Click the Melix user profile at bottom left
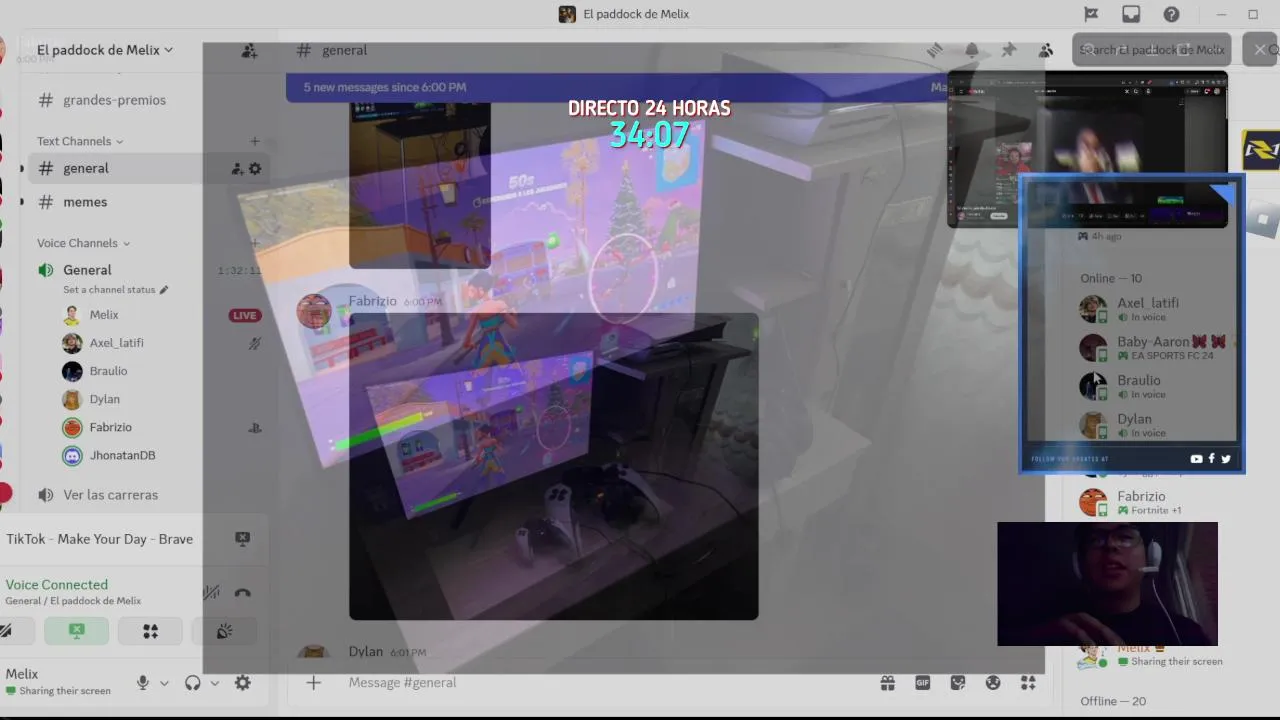 [x=58, y=682]
